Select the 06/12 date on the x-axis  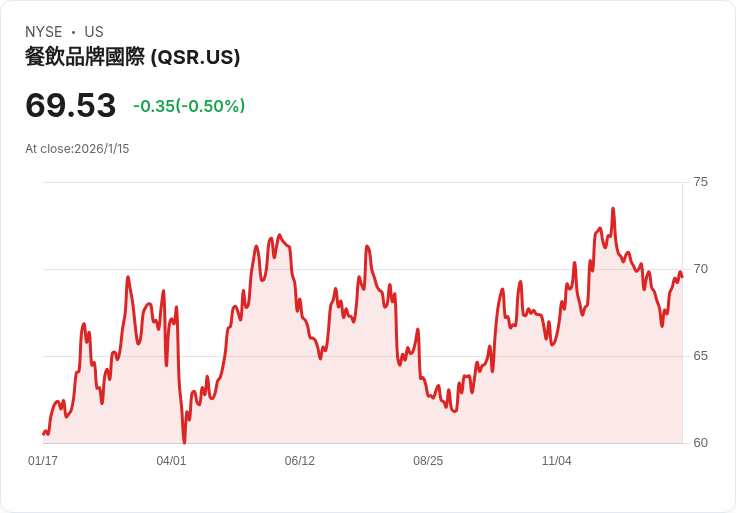click(x=300, y=461)
